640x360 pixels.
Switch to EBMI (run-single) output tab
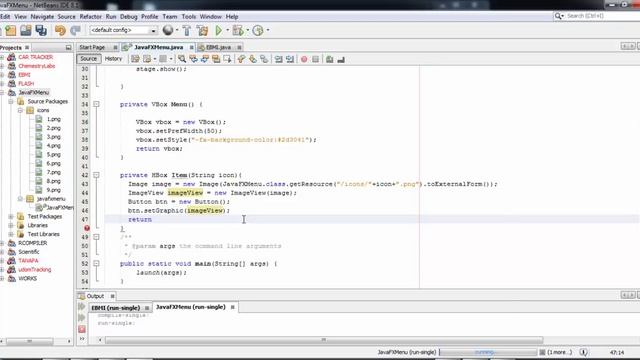click(x=116, y=308)
